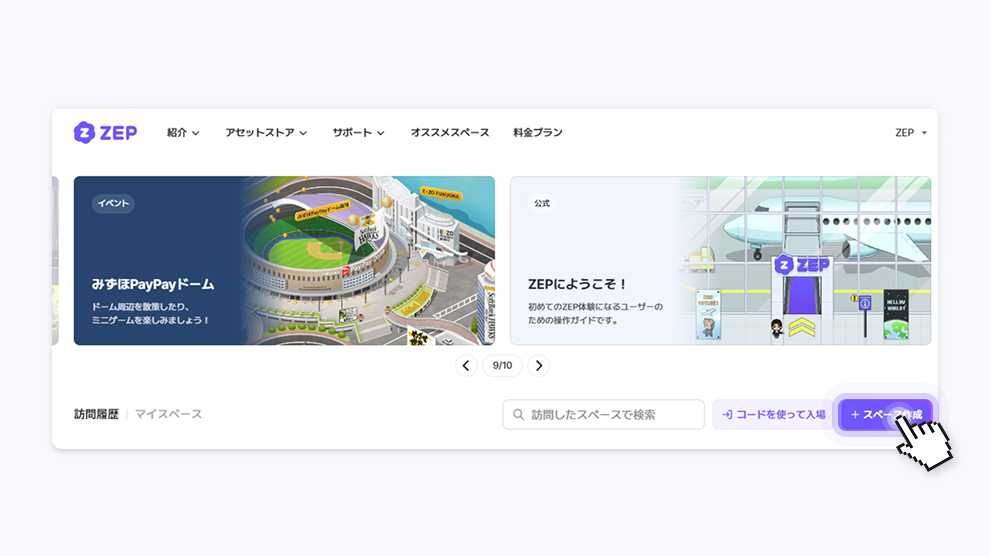This screenshot has height=556, width=990.
Task: Go to the 料金プラン page
Action: tap(537, 133)
